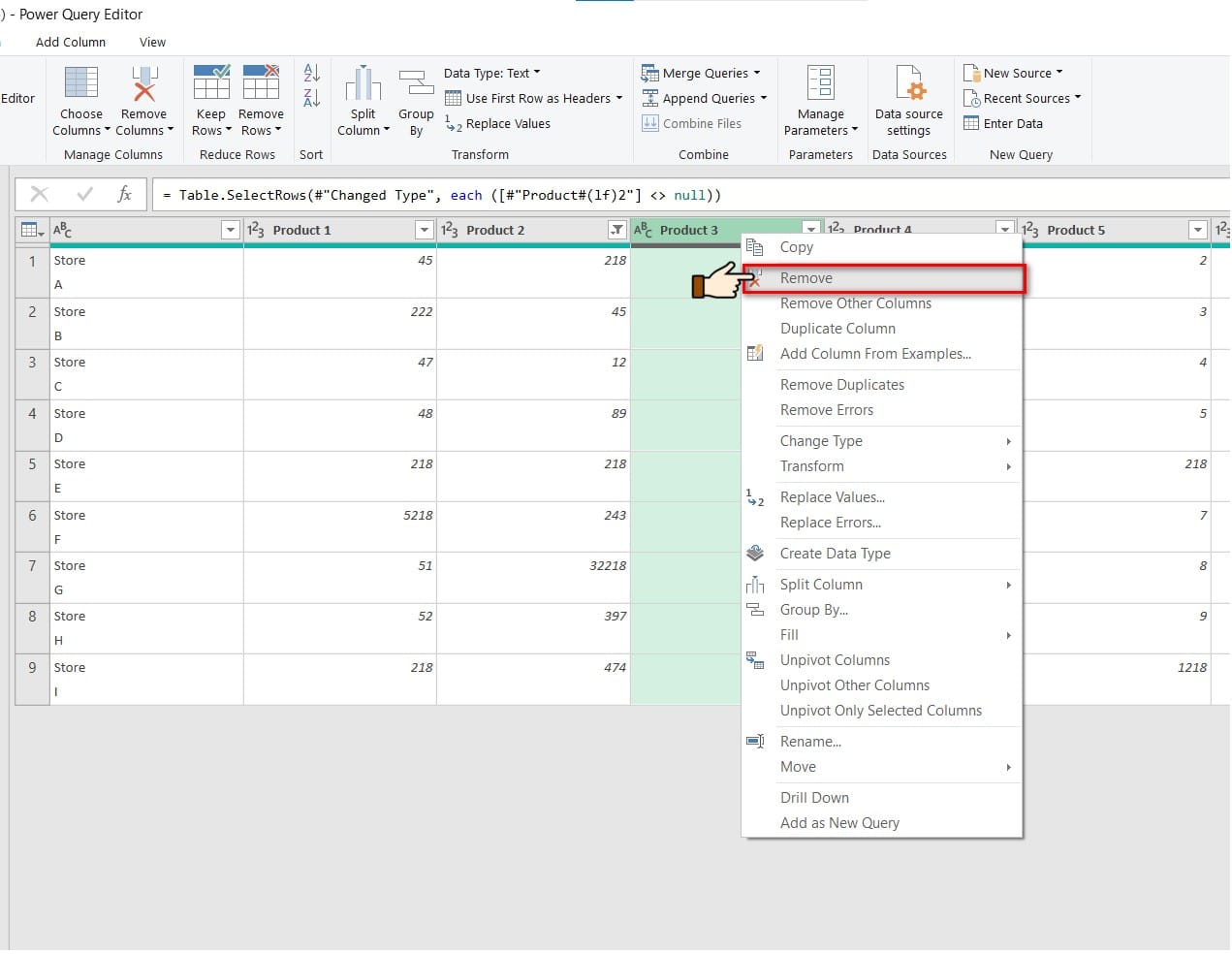Click the formula bar text field
The width and height of the screenshot is (1232, 954).
tap(692, 195)
